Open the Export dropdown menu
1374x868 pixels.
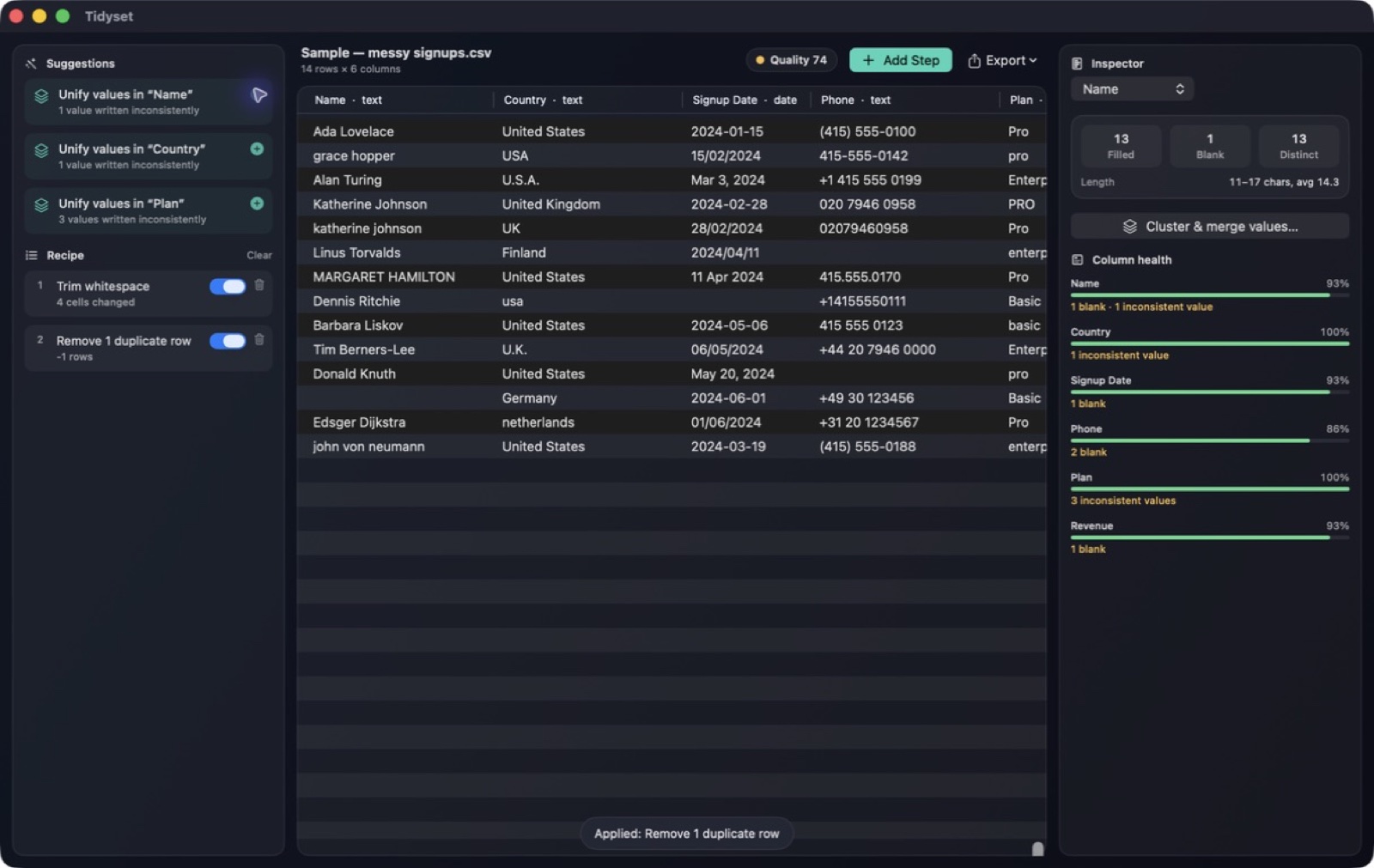1002,60
